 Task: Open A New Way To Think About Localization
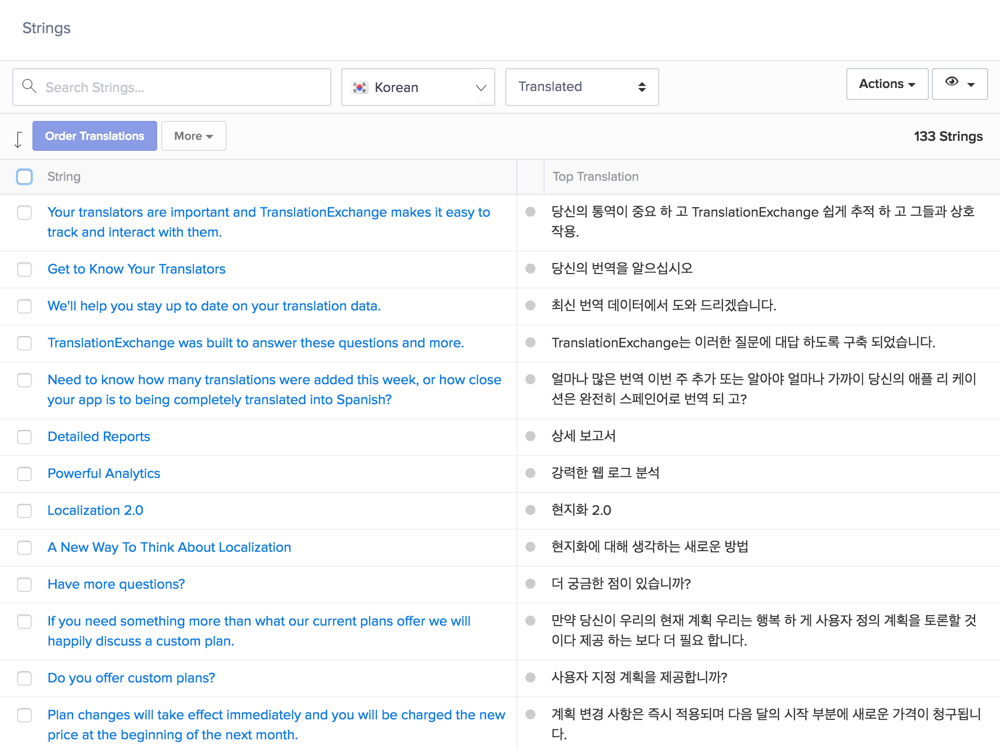pyautogui.click(x=169, y=547)
